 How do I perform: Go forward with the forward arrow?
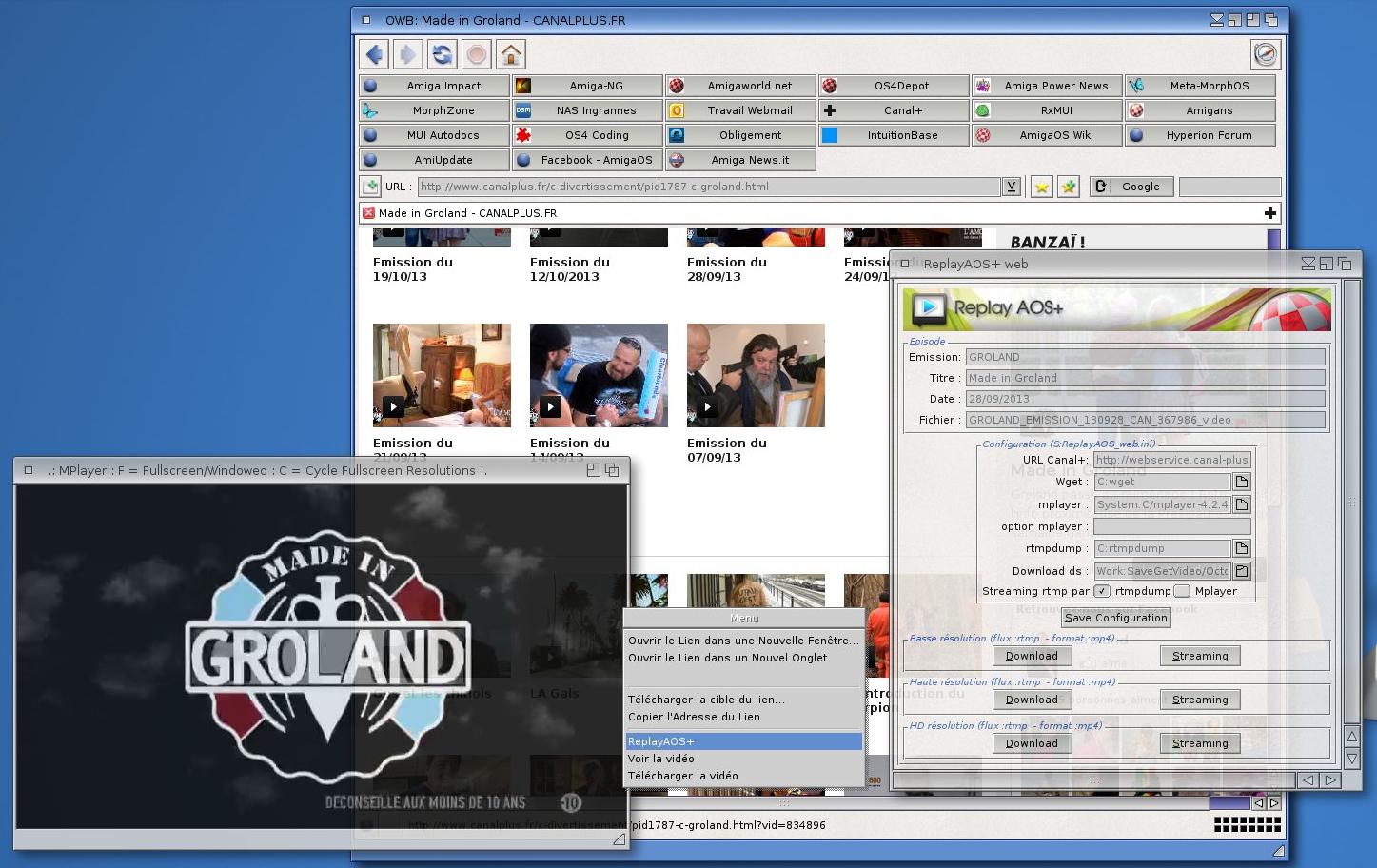[408, 54]
